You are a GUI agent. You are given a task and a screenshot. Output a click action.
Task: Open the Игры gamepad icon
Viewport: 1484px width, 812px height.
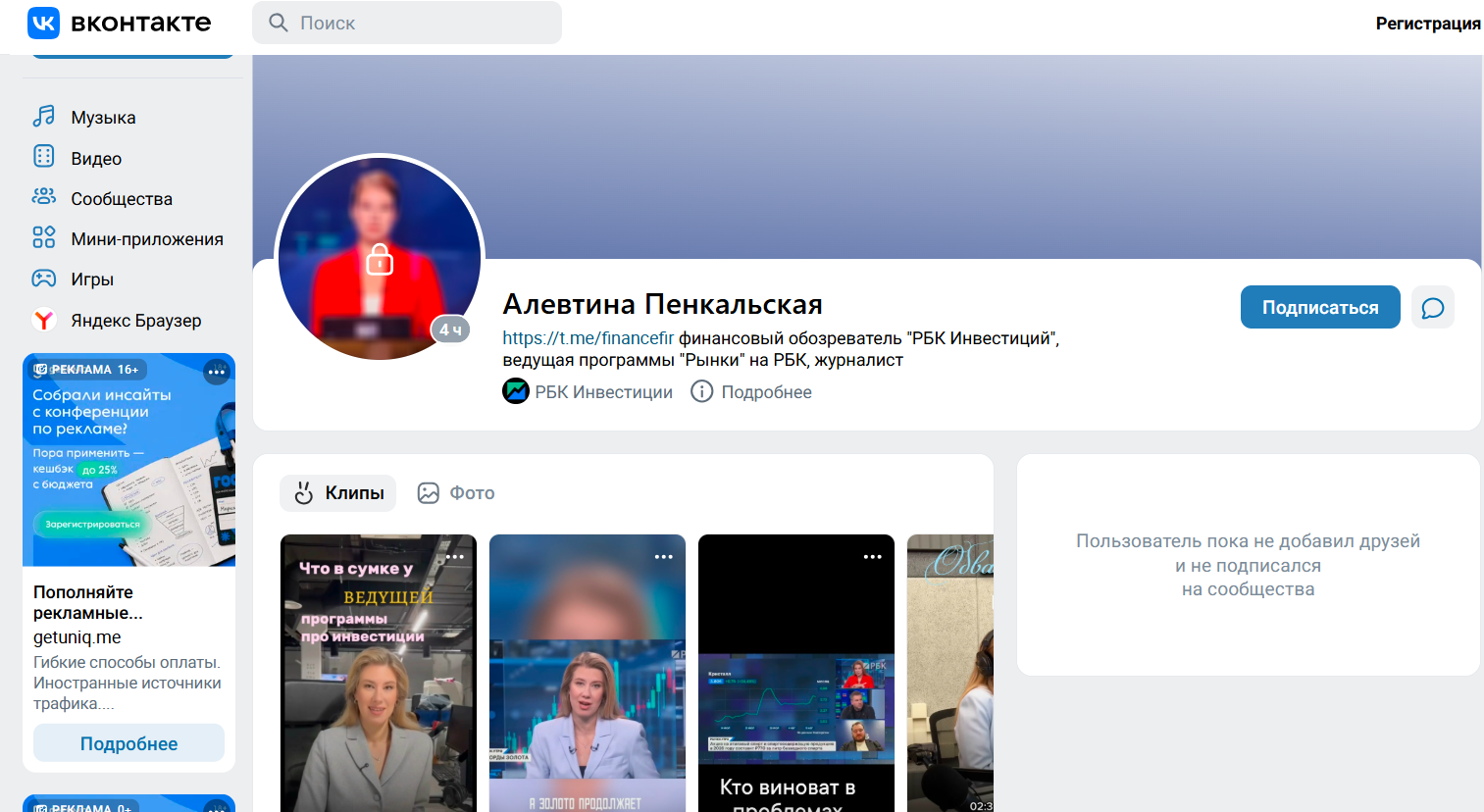point(44,279)
